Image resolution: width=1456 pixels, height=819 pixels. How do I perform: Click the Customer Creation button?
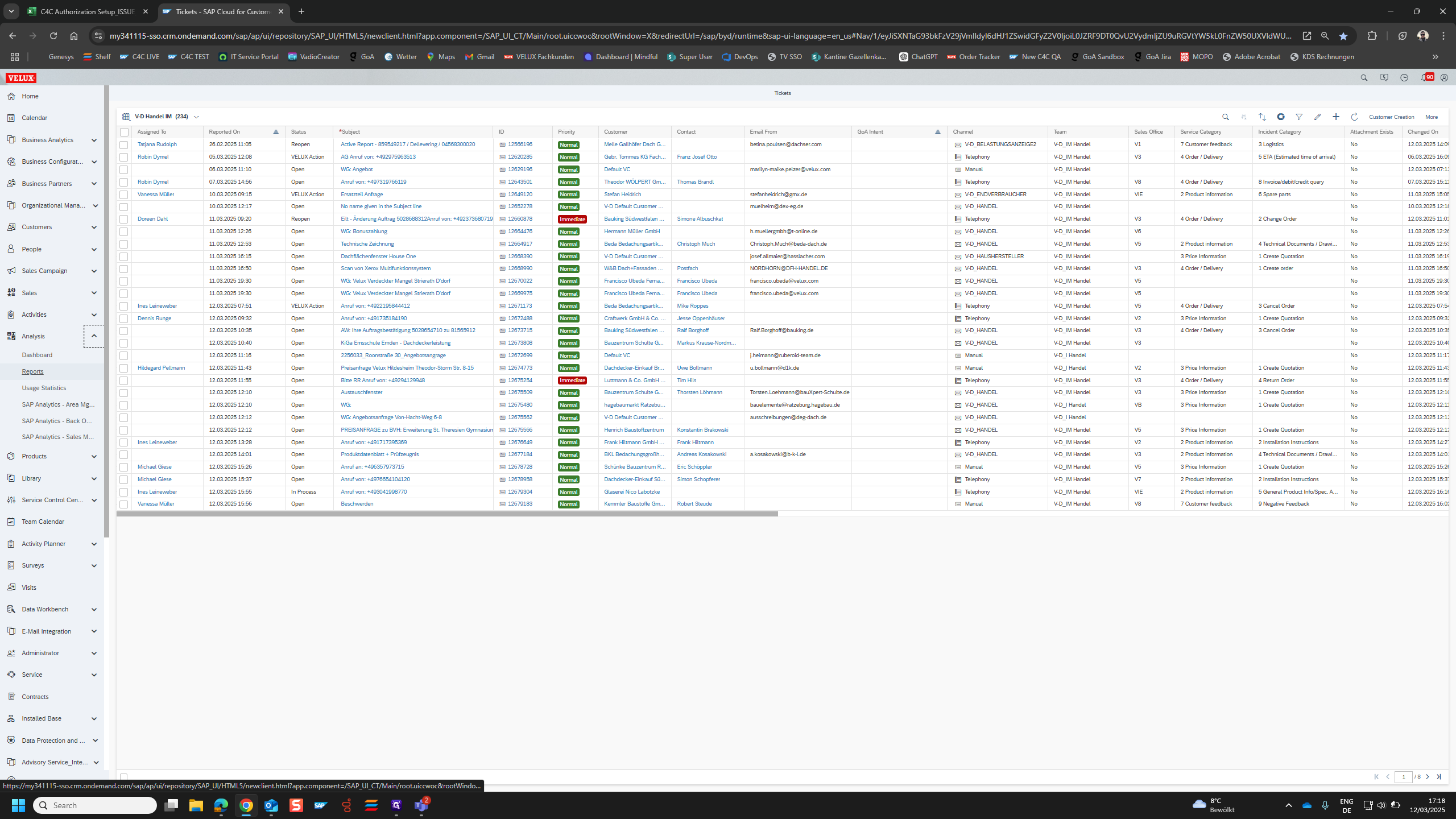click(x=1391, y=117)
